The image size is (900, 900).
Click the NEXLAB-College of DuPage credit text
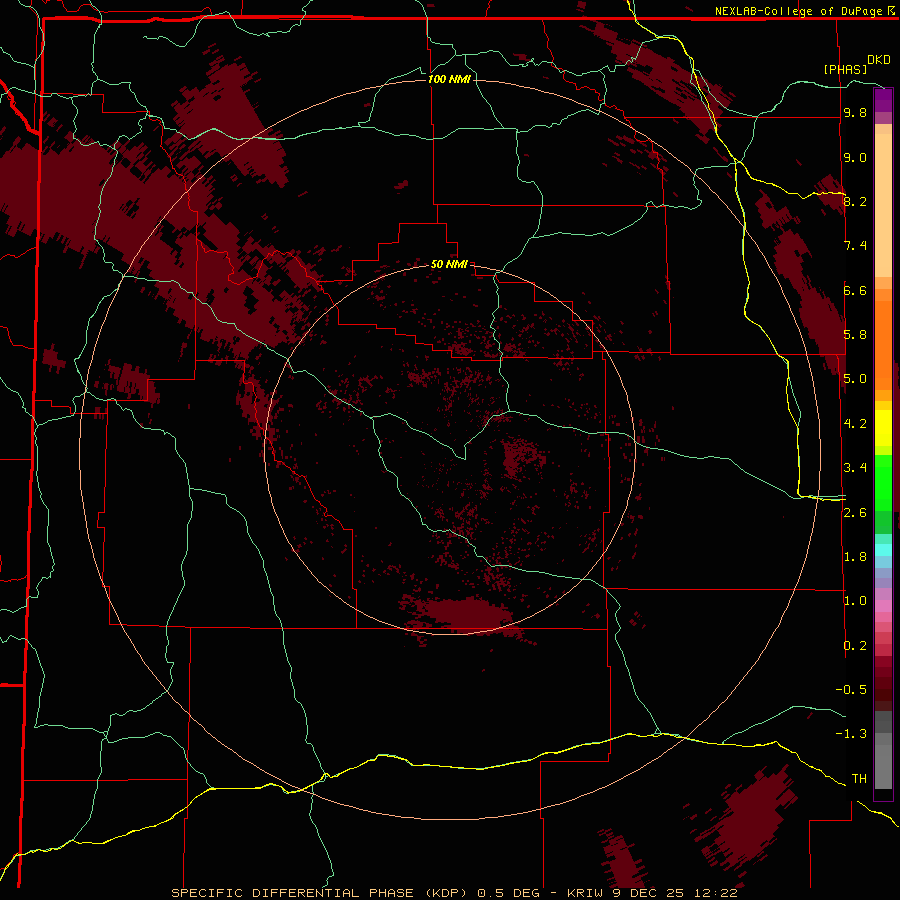click(x=799, y=11)
